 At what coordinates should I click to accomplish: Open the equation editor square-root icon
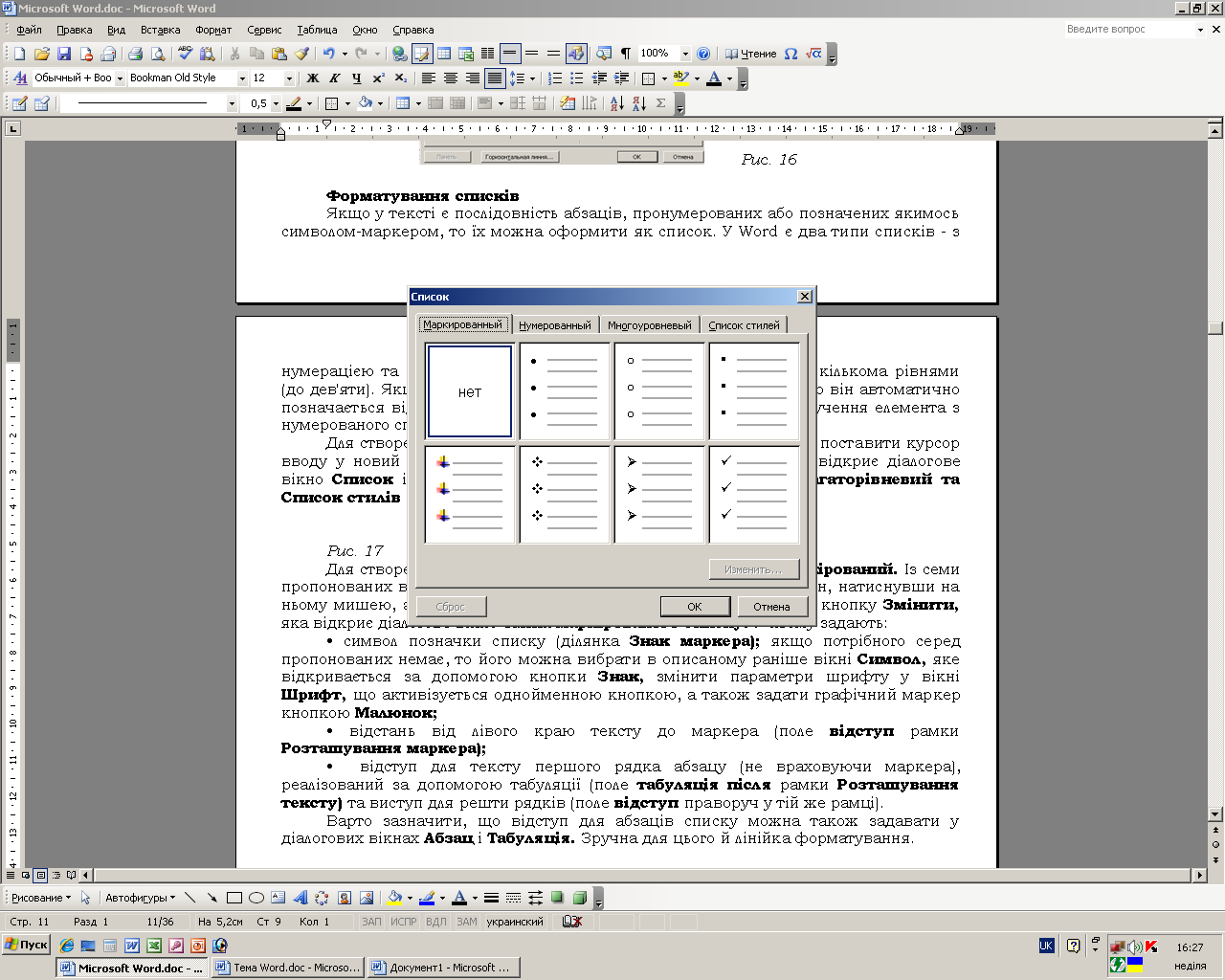click(813, 54)
